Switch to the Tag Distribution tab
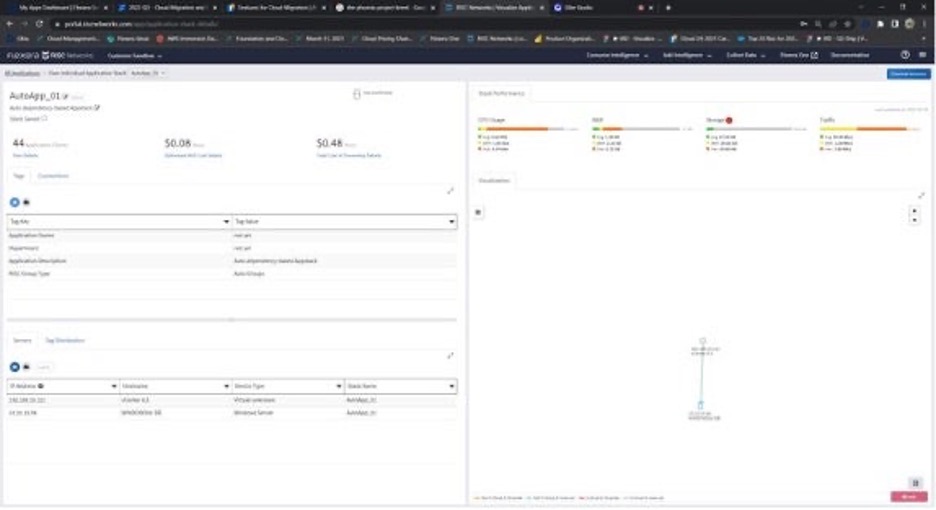The image size is (936, 510). tap(65, 341)
